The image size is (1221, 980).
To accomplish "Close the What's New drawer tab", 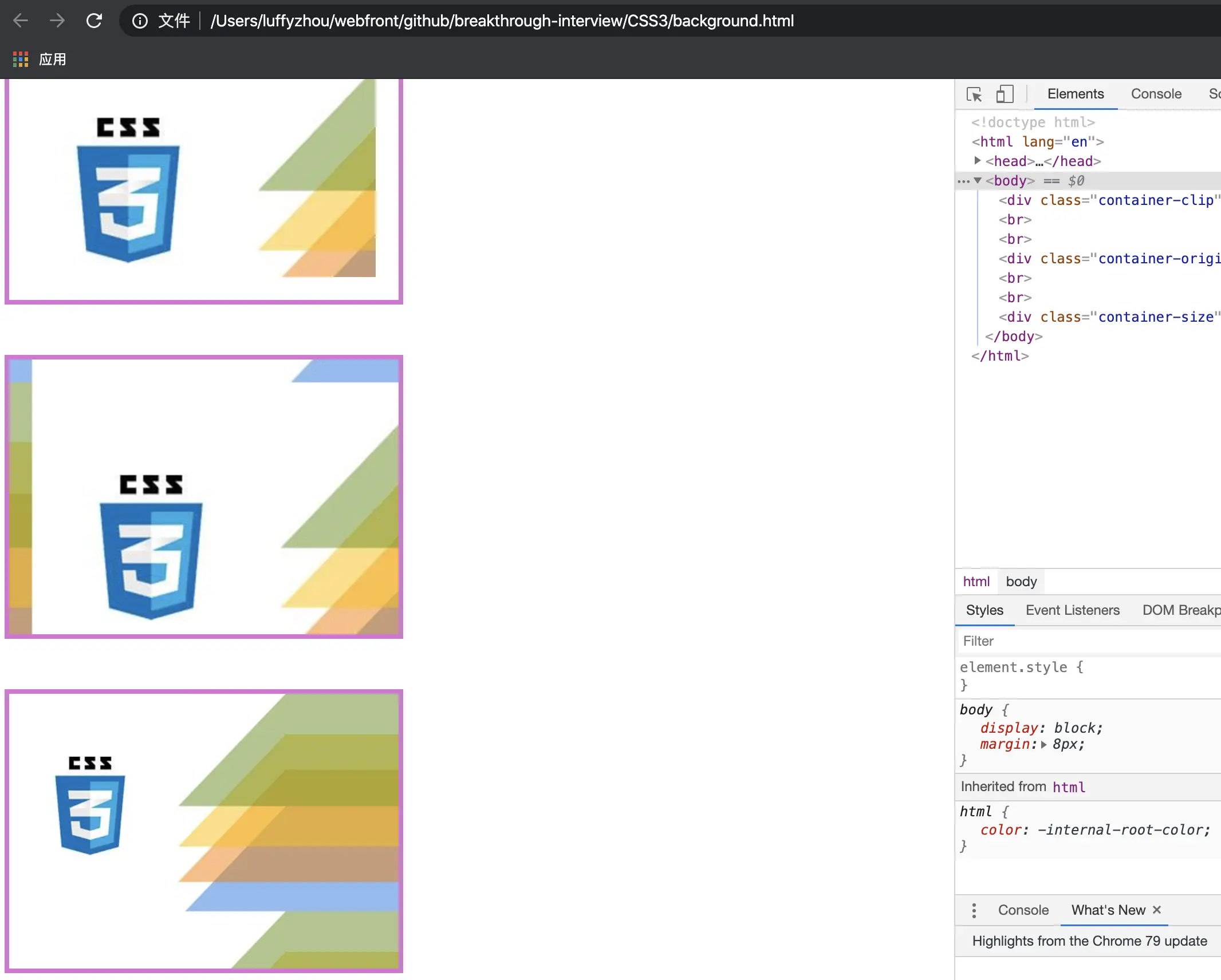I will click(1157, 910).
